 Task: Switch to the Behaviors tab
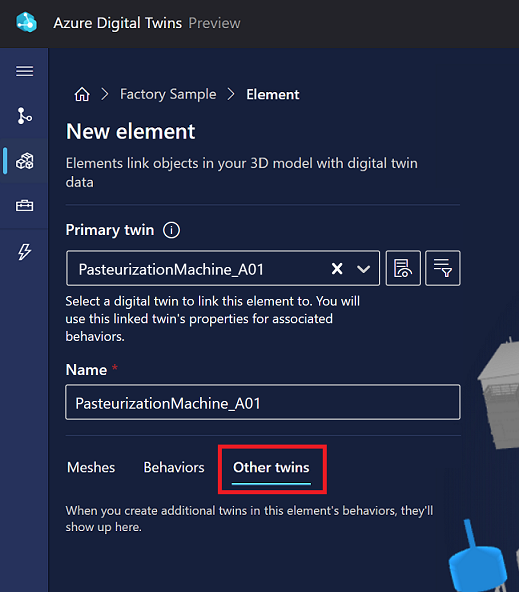[x=174, y=467]
